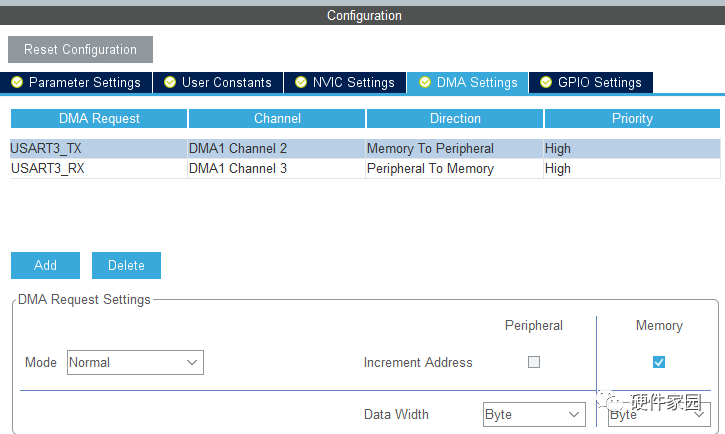Viewport: 725px width, 434px height.
Task: Sort by Priority column header
Action: 632,118
